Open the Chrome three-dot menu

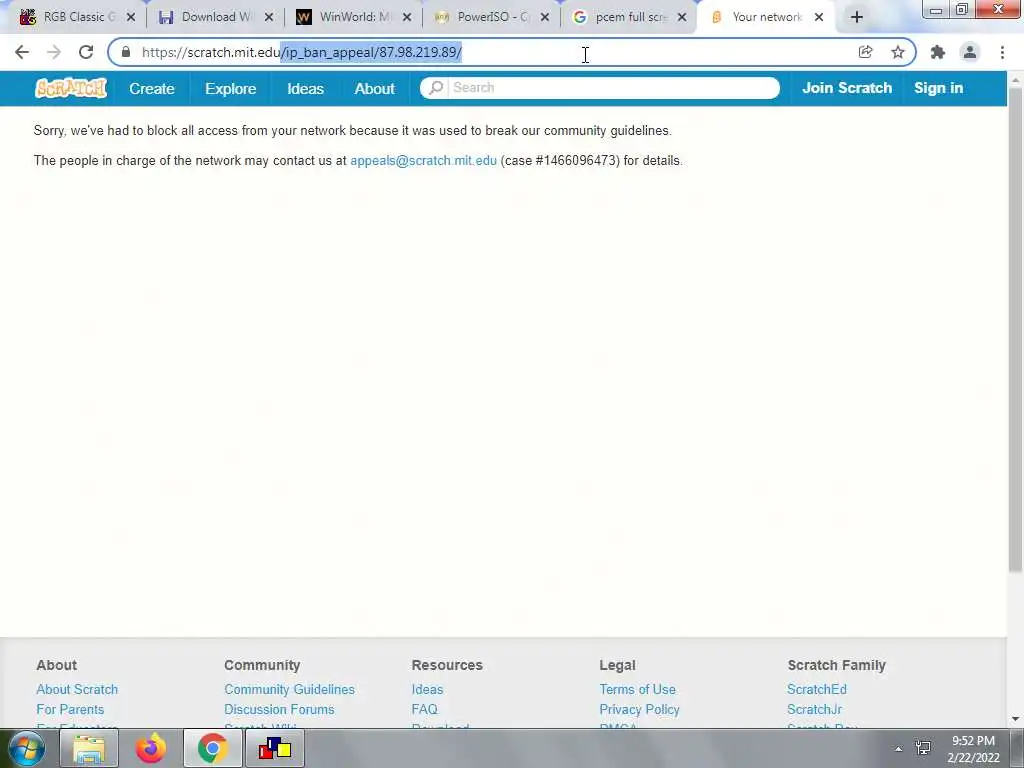(1002, 52)
